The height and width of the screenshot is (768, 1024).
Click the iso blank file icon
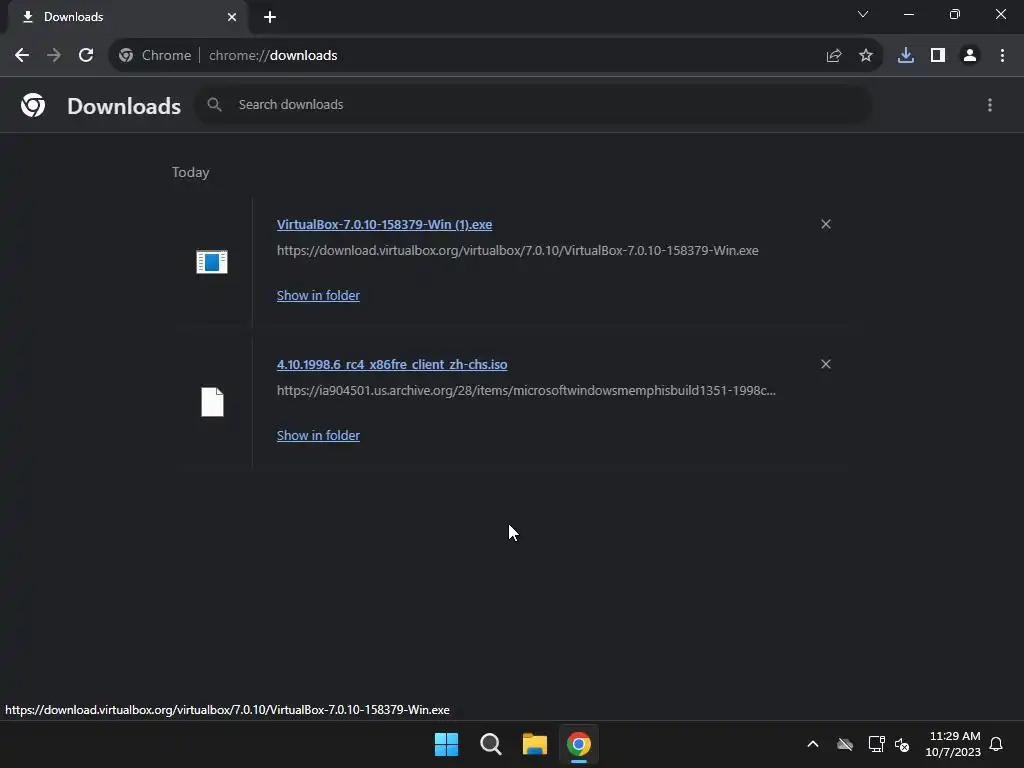212,402
